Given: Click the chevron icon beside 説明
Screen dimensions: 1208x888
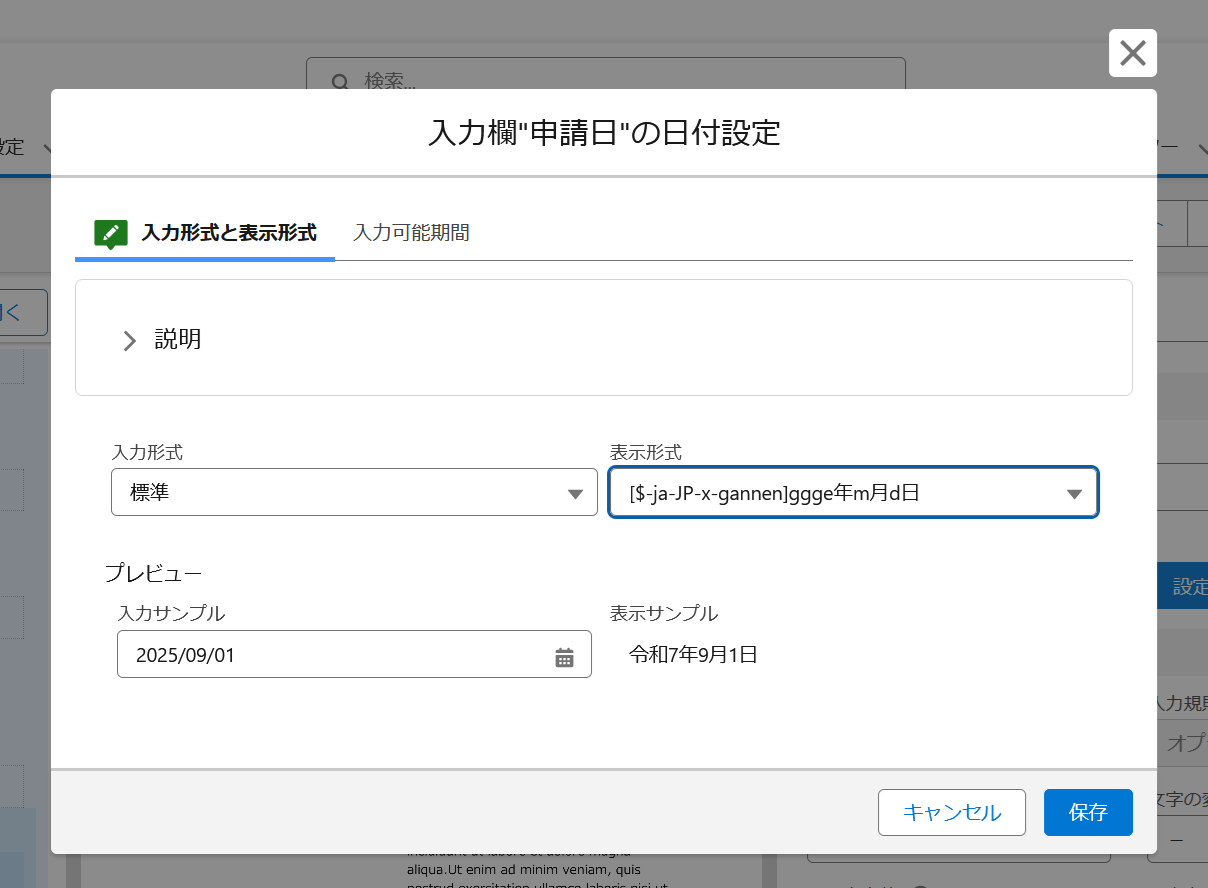Looking at the screenshot, I should pos(129,341).
